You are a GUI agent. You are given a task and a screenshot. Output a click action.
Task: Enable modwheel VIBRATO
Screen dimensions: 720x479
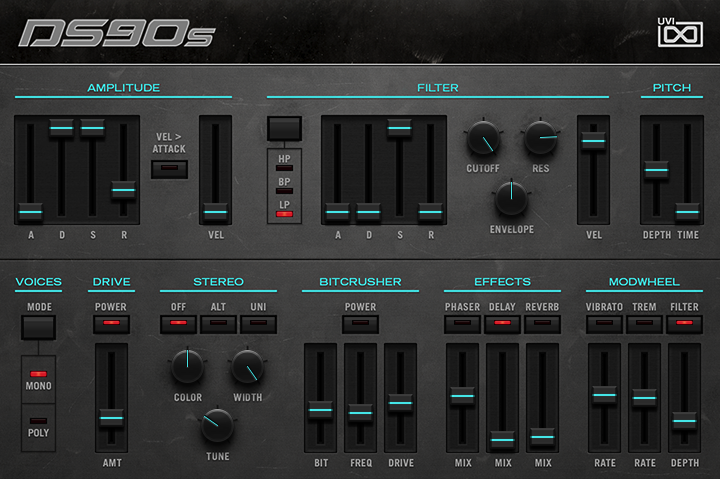tap(604, 324)
